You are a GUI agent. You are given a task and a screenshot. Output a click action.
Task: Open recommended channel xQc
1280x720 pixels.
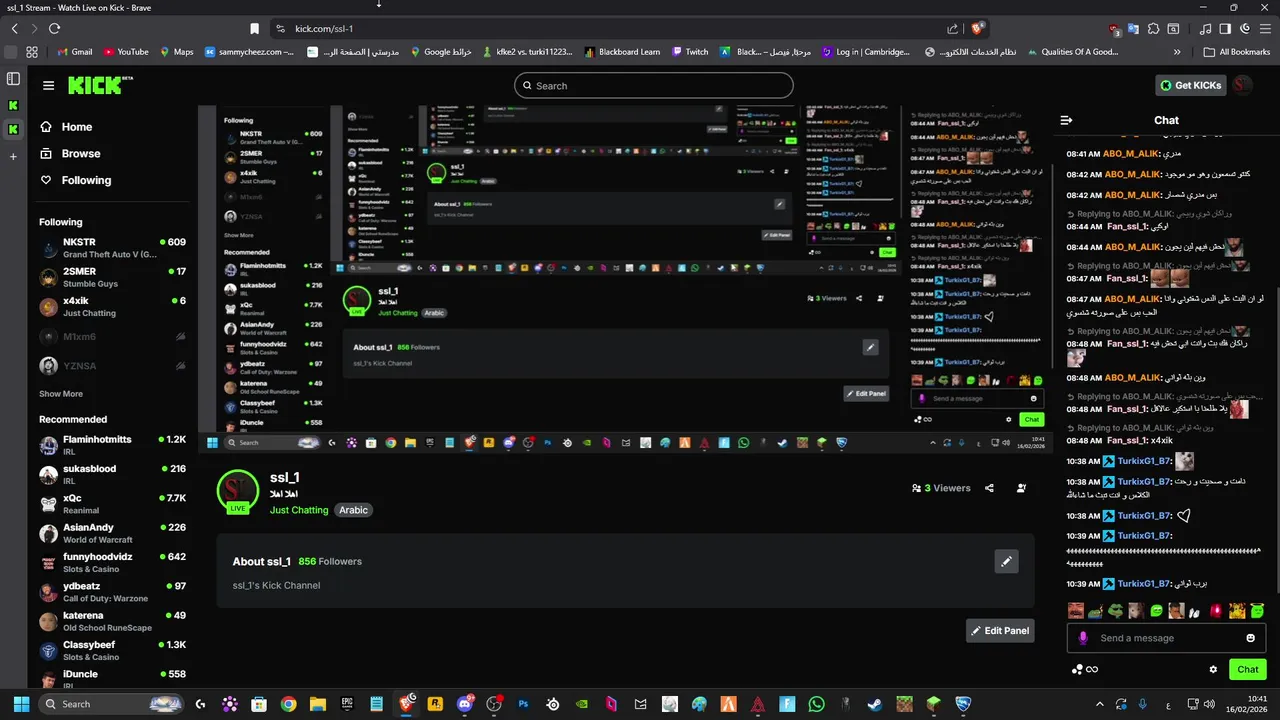pos(112,503)
